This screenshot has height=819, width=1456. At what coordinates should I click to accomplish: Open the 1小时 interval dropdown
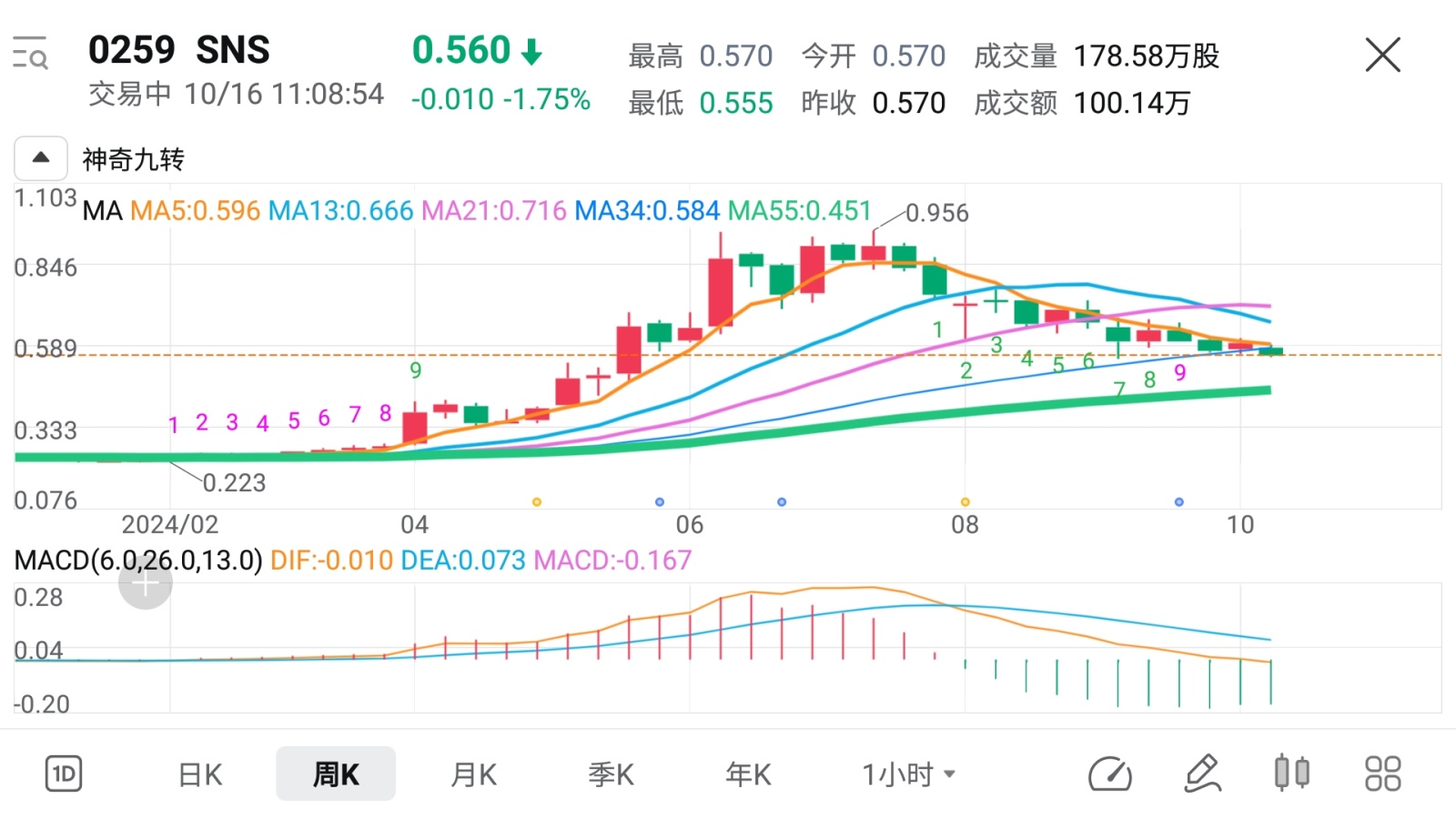pos(908,774)
